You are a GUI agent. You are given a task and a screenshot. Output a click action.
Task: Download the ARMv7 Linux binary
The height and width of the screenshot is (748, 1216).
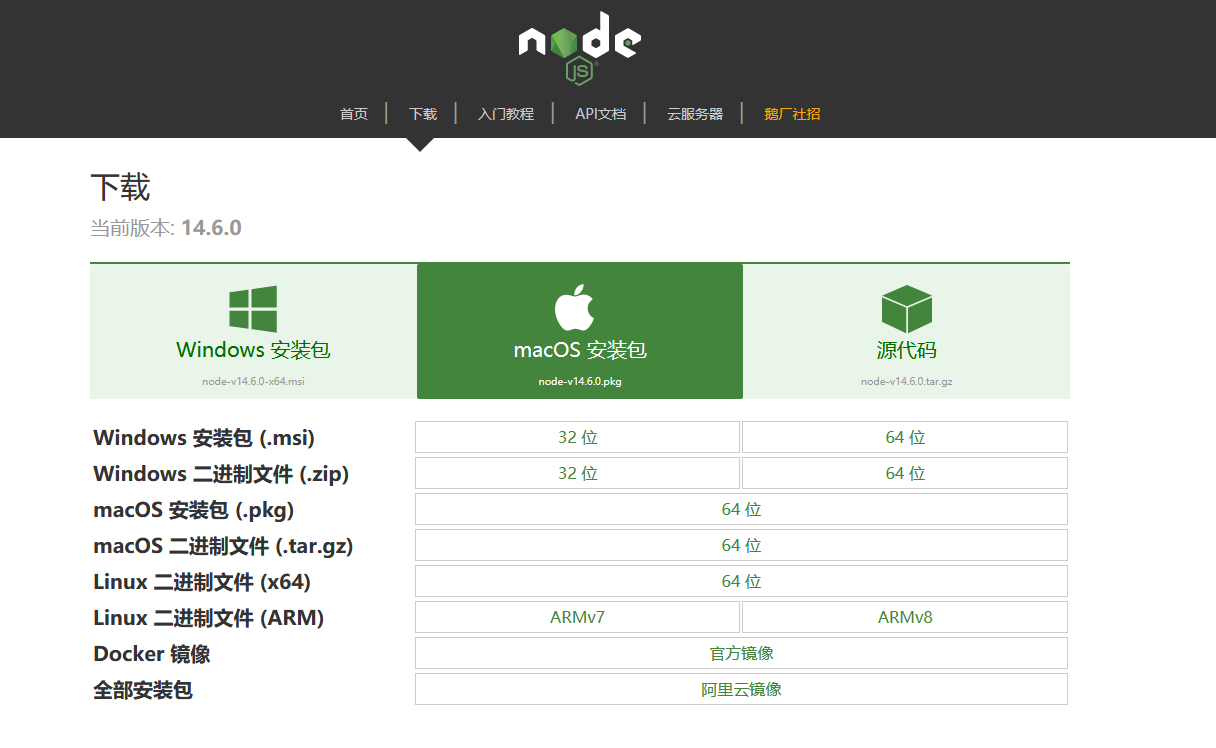point(578,617)
